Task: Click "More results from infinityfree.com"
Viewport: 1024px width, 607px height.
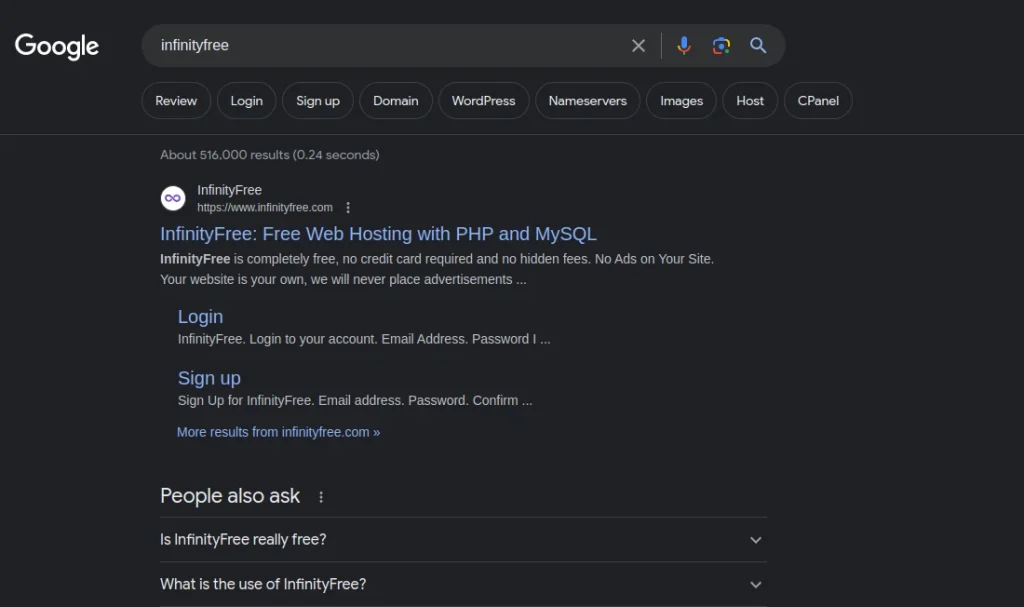Action: [x=278, y=432]
